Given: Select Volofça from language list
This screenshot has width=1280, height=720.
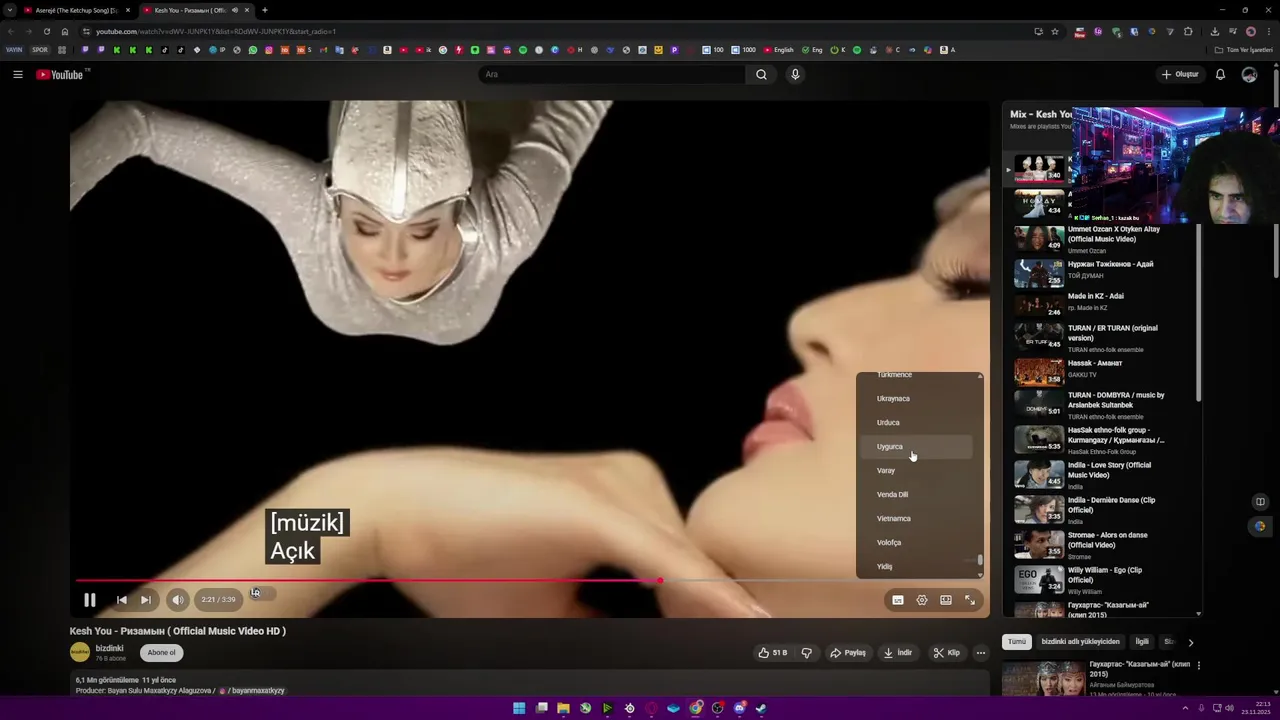Looking at the screenshot, I should (918, 542).
